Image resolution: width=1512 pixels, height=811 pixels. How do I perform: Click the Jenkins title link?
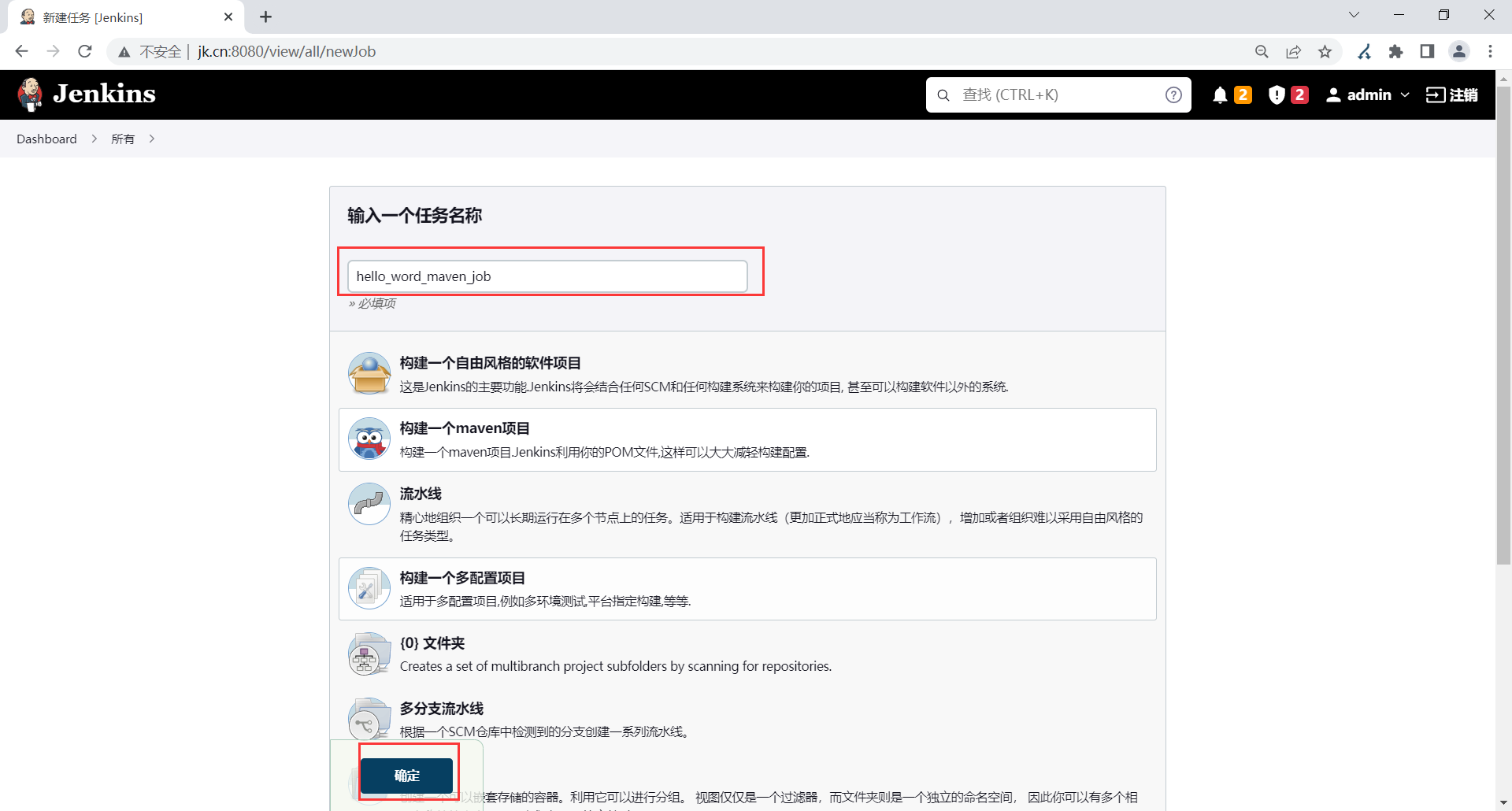104,94
